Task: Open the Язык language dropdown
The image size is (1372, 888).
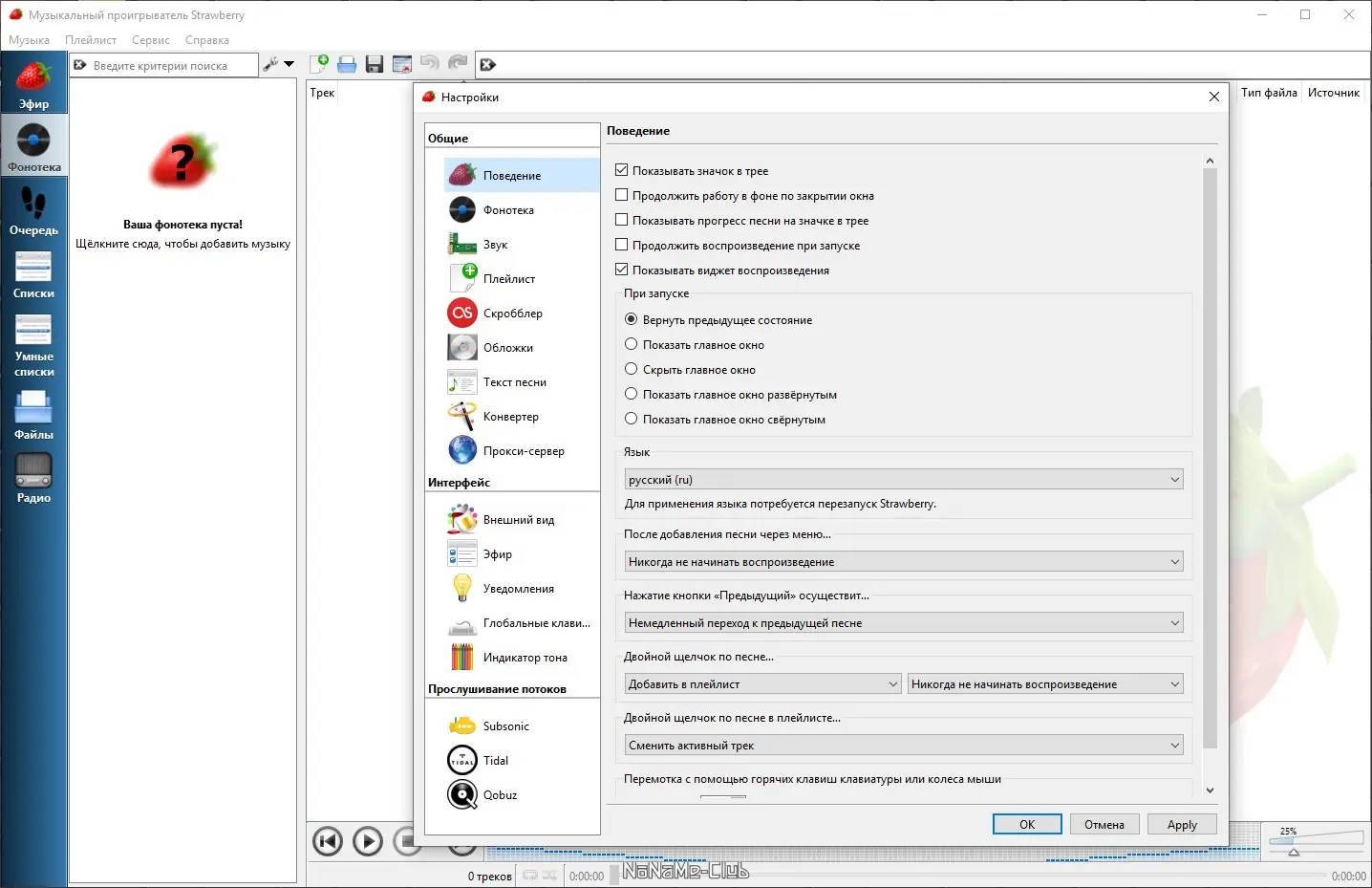Action: pos(904,480)
